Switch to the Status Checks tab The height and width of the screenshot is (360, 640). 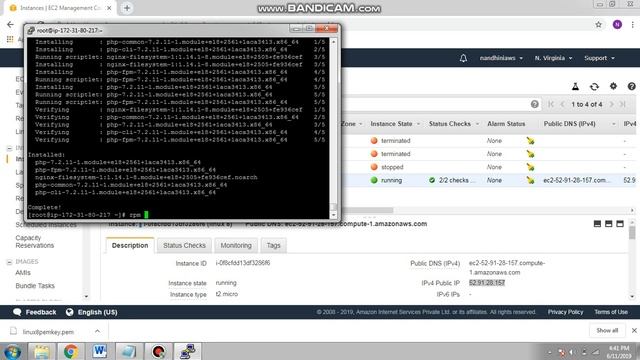coord(184,245)
